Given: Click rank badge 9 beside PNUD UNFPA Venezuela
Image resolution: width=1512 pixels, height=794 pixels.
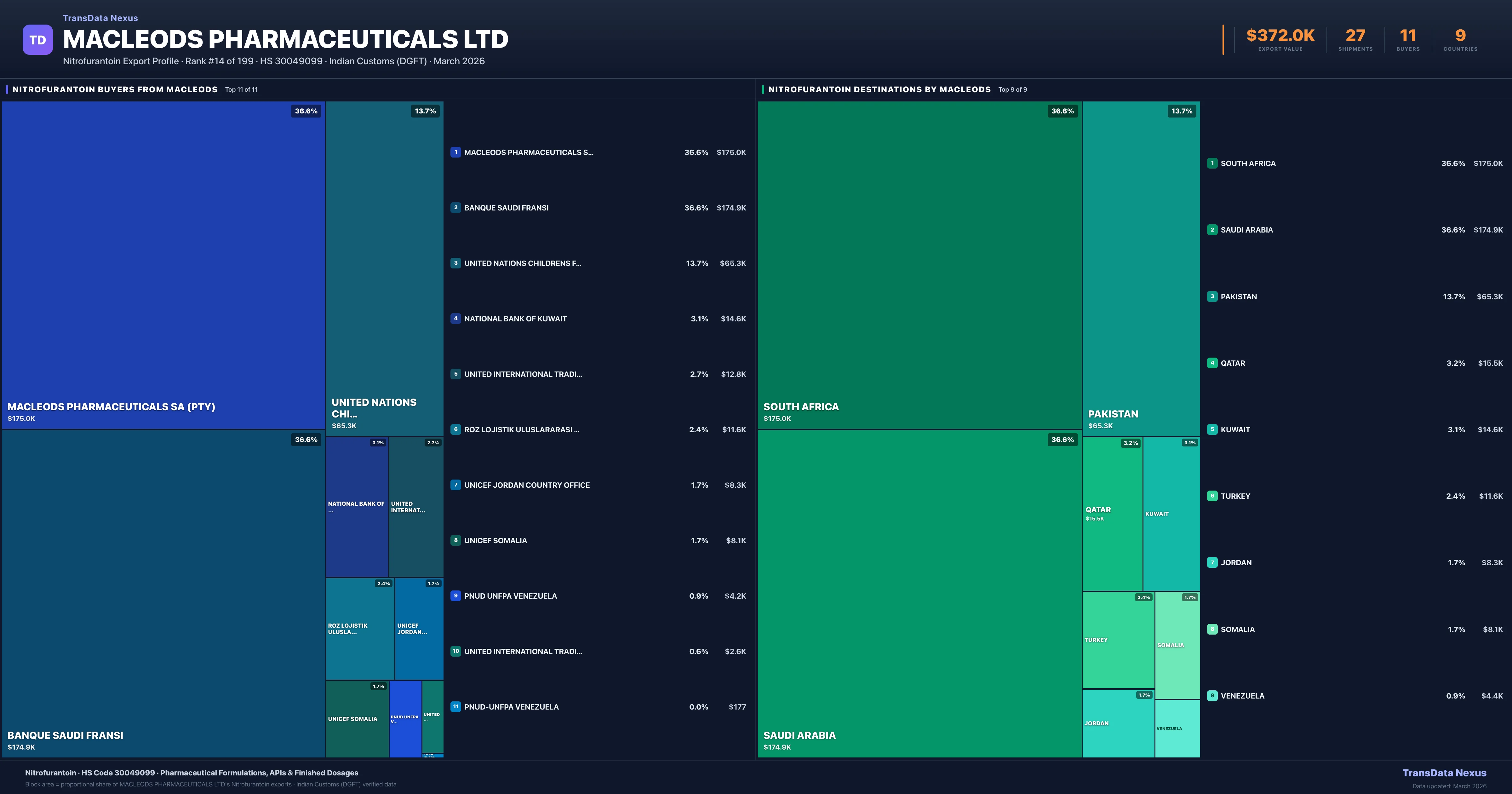Looking at the screenshot, I should click(x=455, y=595).
